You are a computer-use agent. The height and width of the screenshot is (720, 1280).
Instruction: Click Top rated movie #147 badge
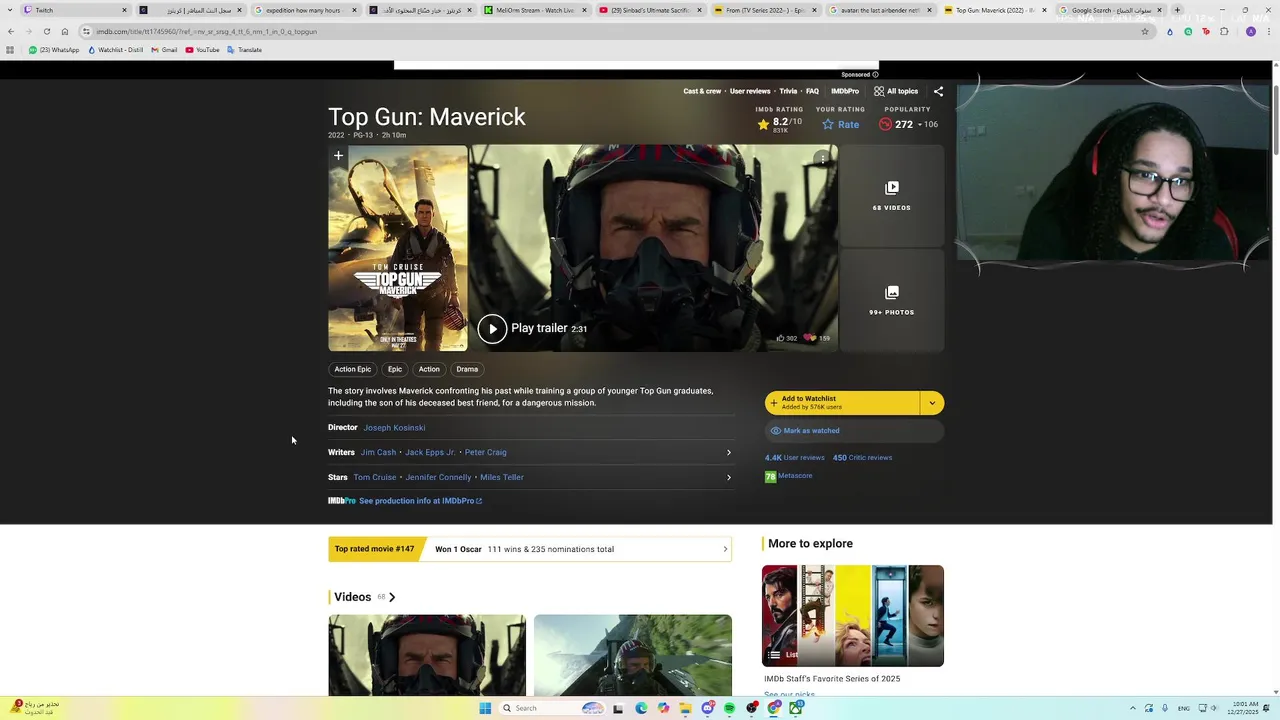374,549
